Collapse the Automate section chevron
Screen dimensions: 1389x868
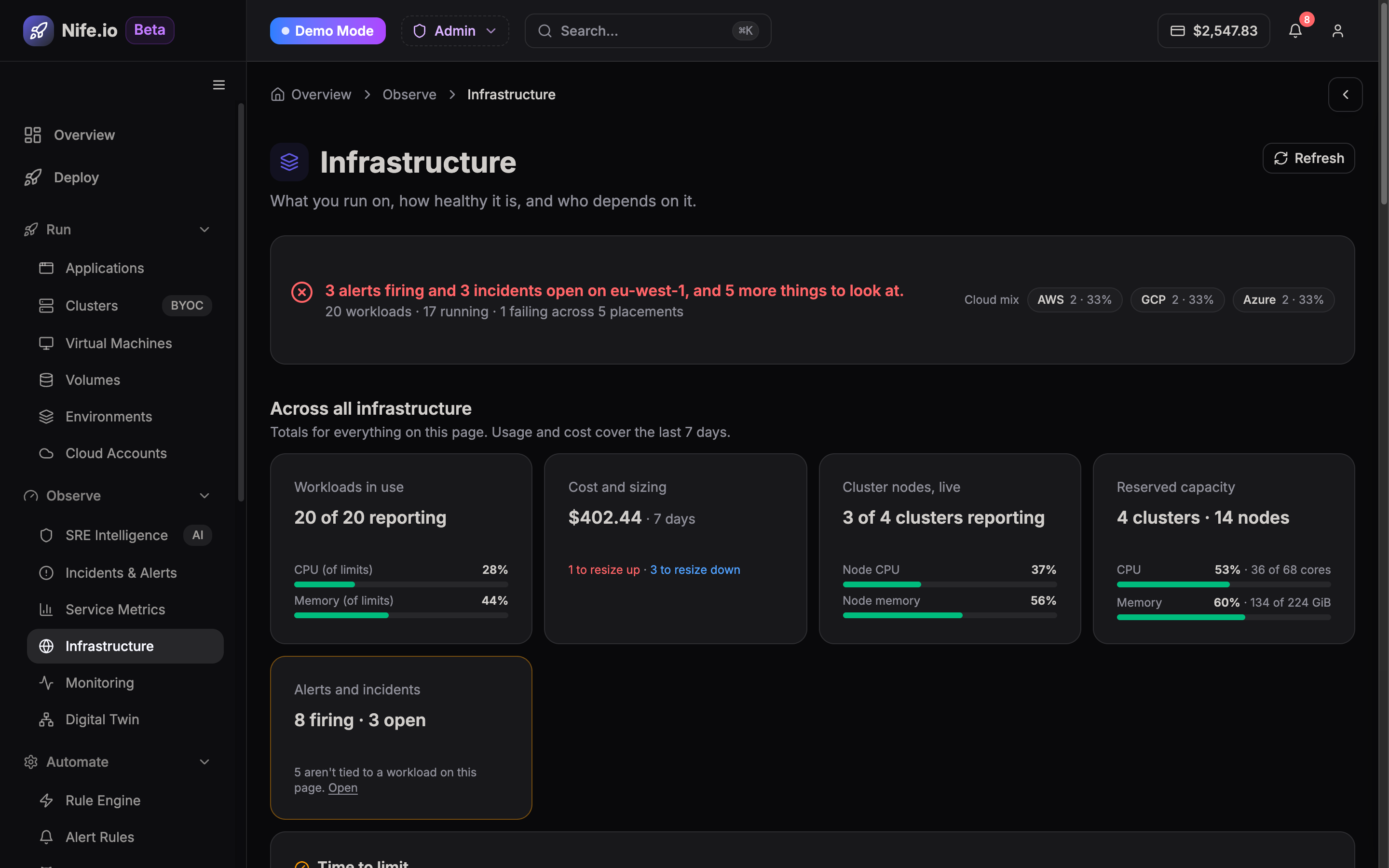tap(204, 762)
